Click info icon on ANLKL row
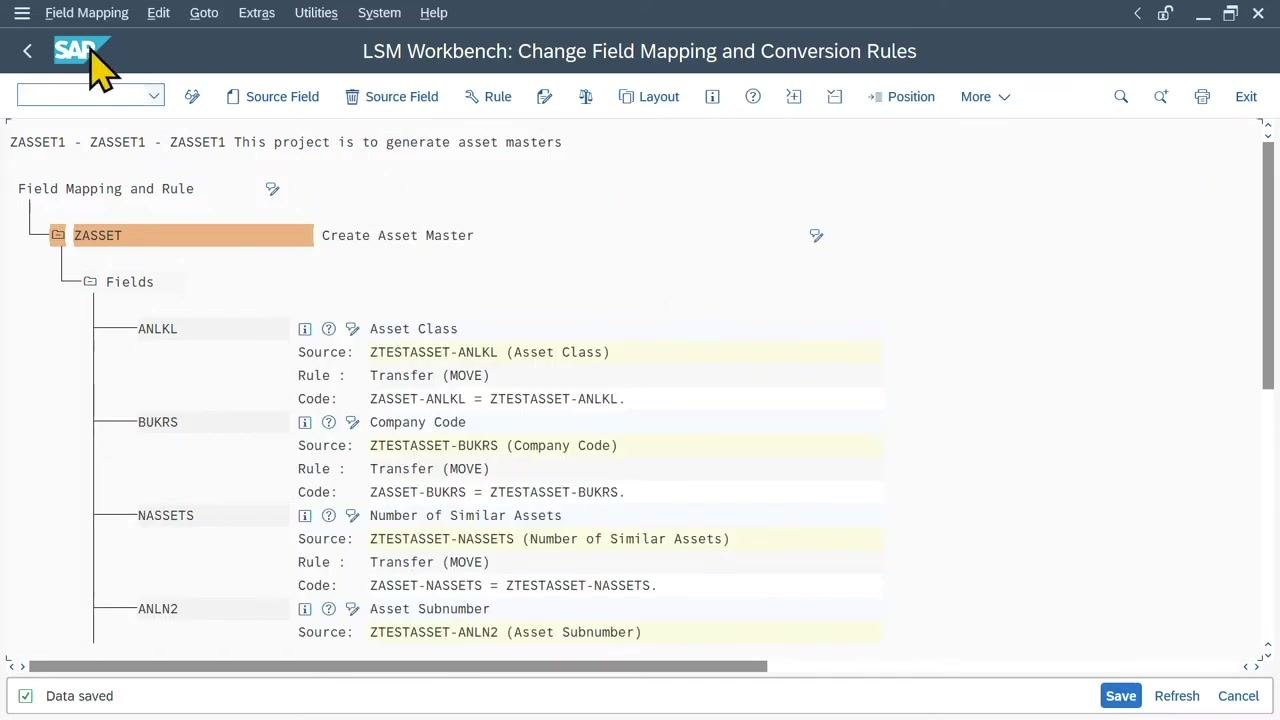The width and height of the screenshot is (1280, 720). pyautogui.click(x=305, y=329)
